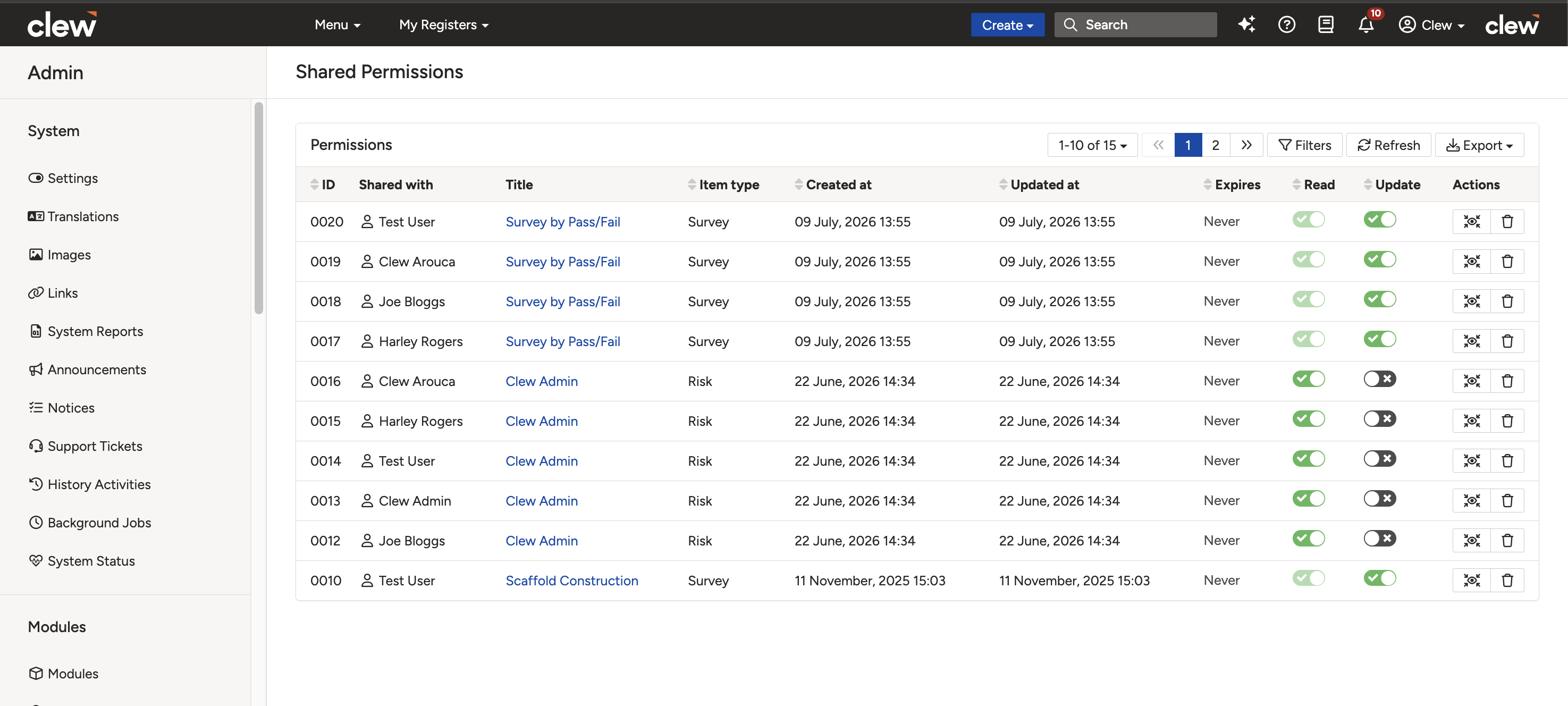Disable Read permission for row 0016

tap(1309, 379)
